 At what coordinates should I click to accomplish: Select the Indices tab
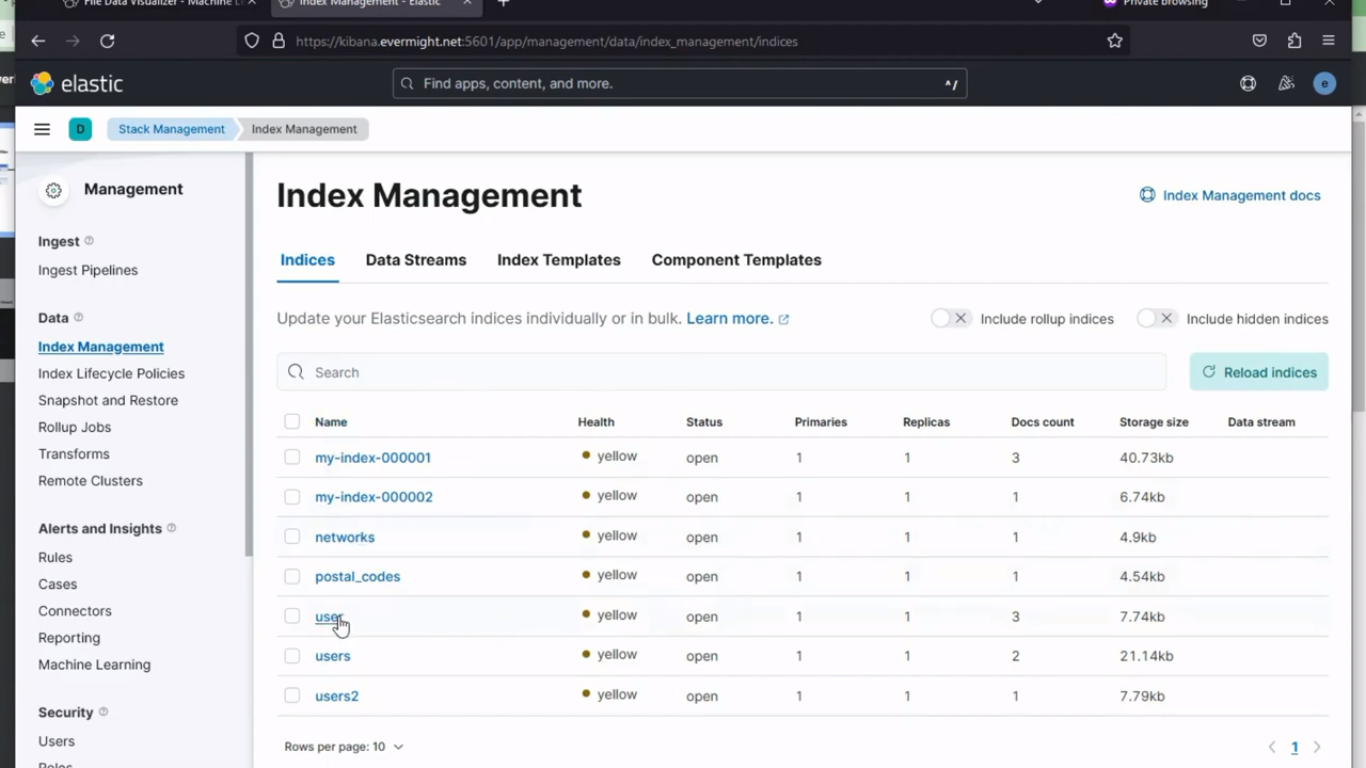click(x=308, y=260)
